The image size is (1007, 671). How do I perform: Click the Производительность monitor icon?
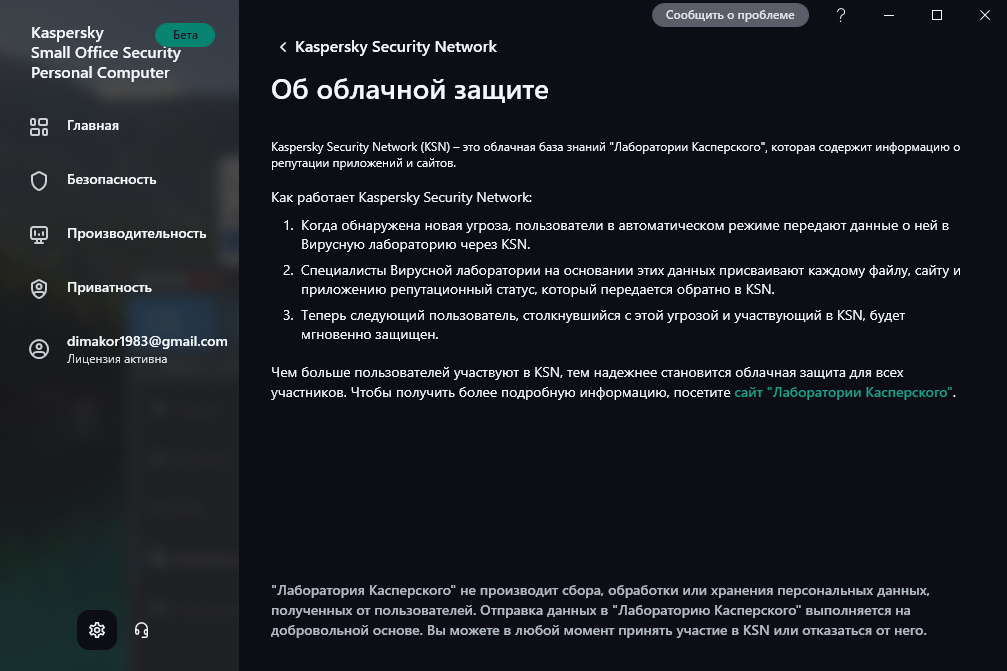pos(39,234)
